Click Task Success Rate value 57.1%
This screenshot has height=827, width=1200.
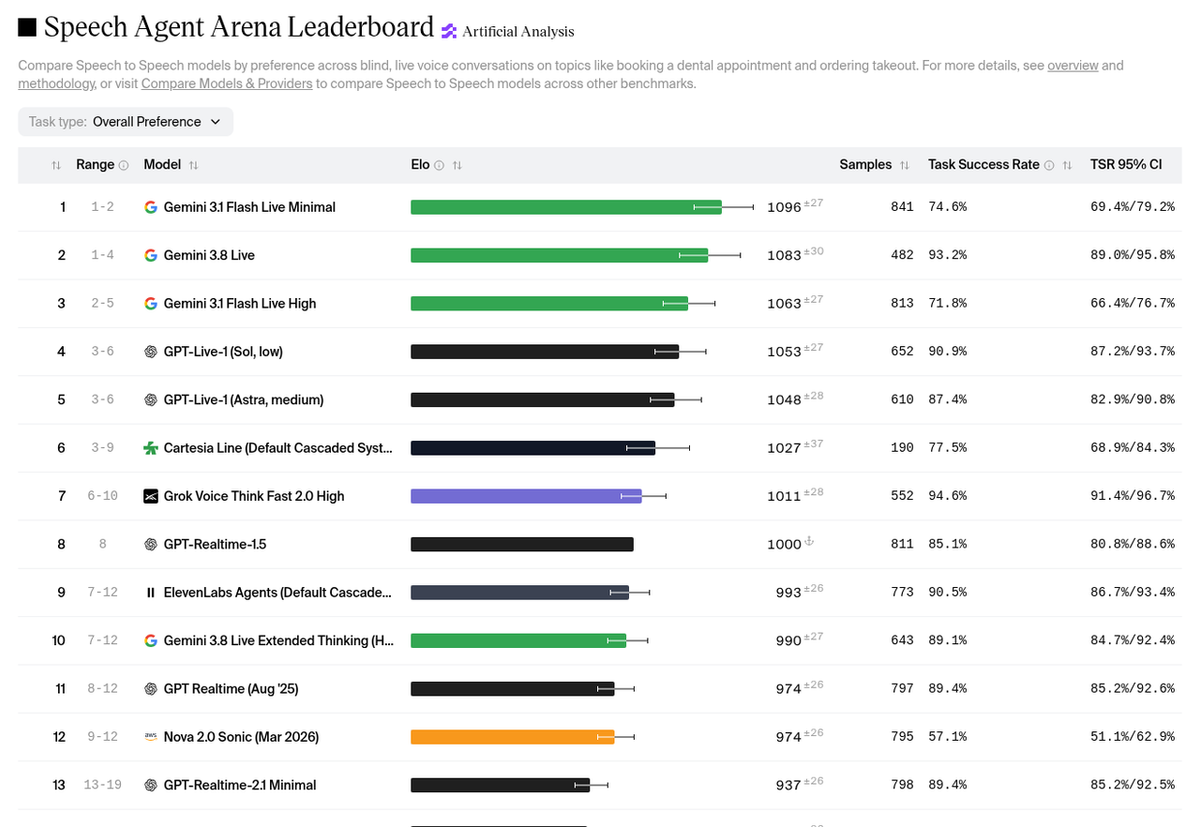(x=947, y=737)
